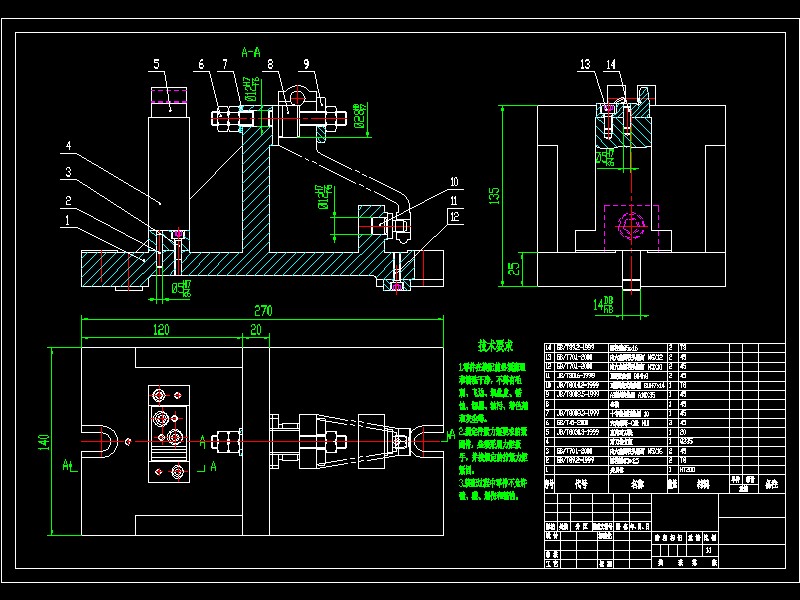Click the 14 D8/h8 fit dimension

[603, 305]
